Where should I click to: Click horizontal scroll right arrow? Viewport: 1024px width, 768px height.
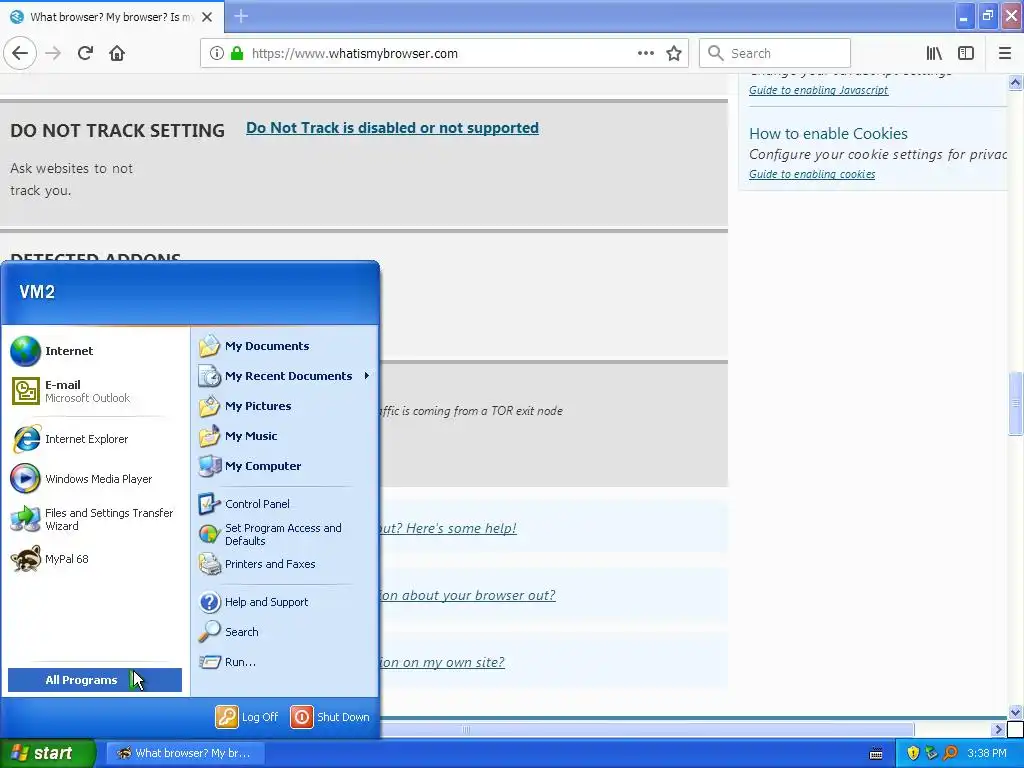click(998, 729)
